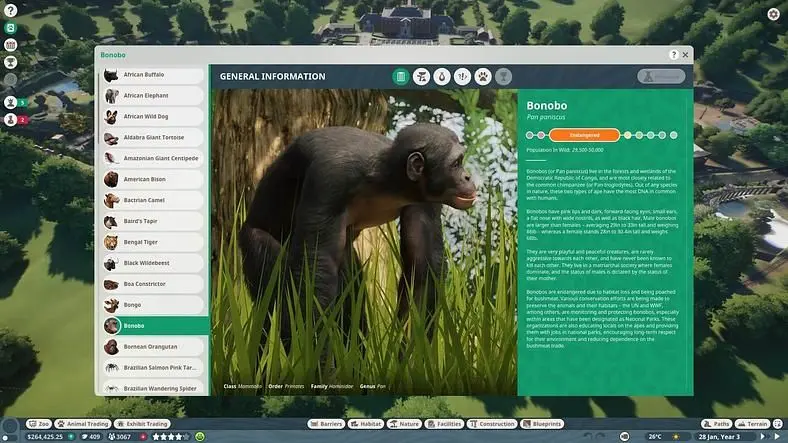Click the orange Endangered status marker
Image resolution: width=788 pixels, height=443 pixels.
click(x=584, y=135)
